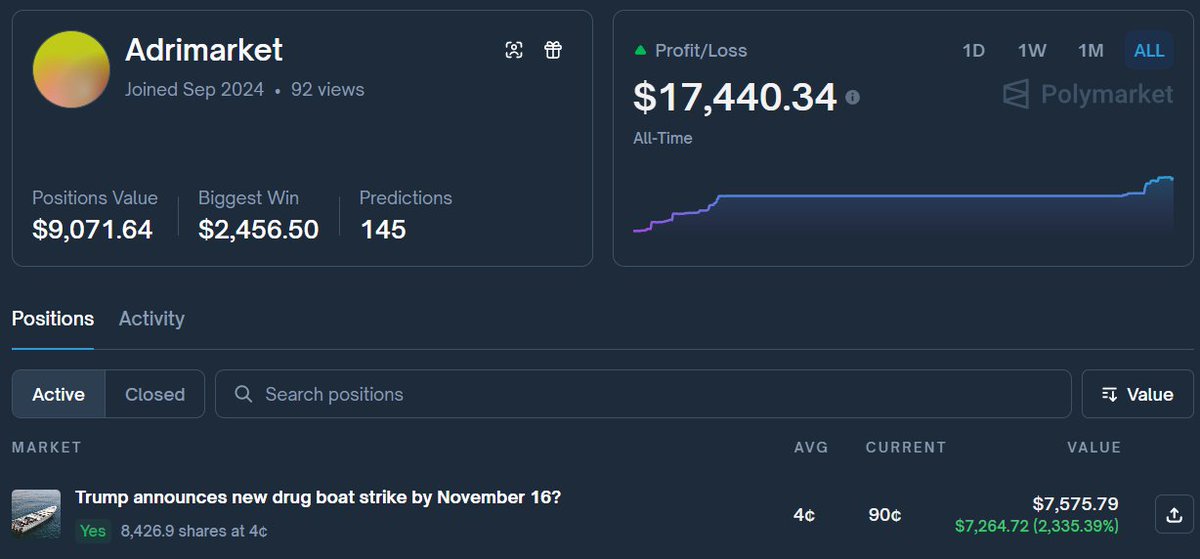
Task: Click the info icon beside $17,440.34
Action: click(x=852, y=98)
